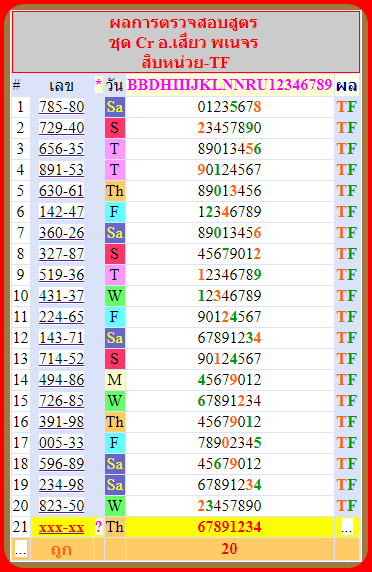This screenshot has height=572, width=372.
Task: Click the TF result in row 10
Action: pos(346,296)
